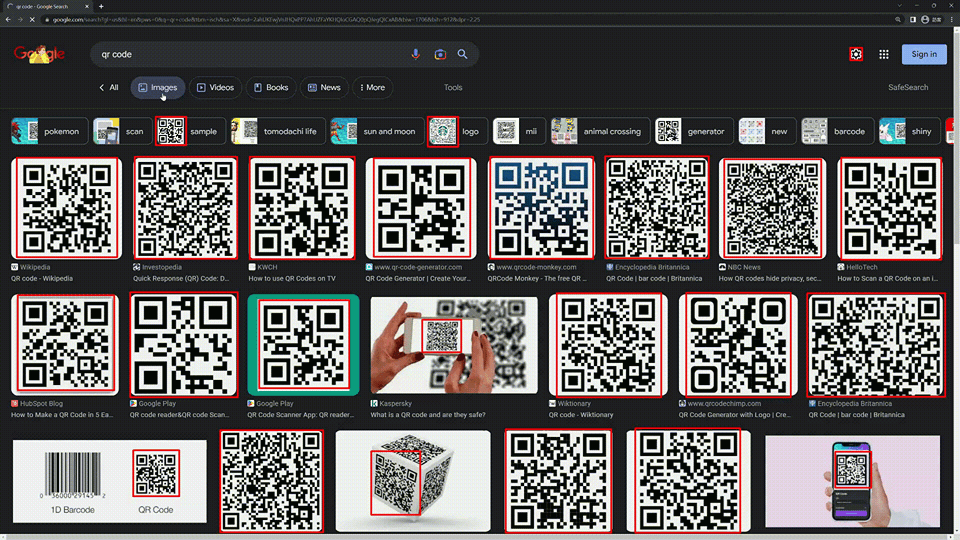Click the voice search microphone icon

click(x=416, y=54)
